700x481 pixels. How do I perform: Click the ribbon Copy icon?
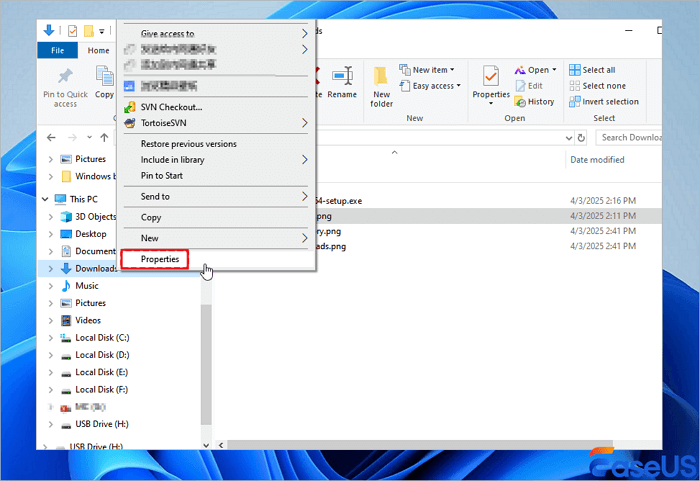(x=105, y=75)
